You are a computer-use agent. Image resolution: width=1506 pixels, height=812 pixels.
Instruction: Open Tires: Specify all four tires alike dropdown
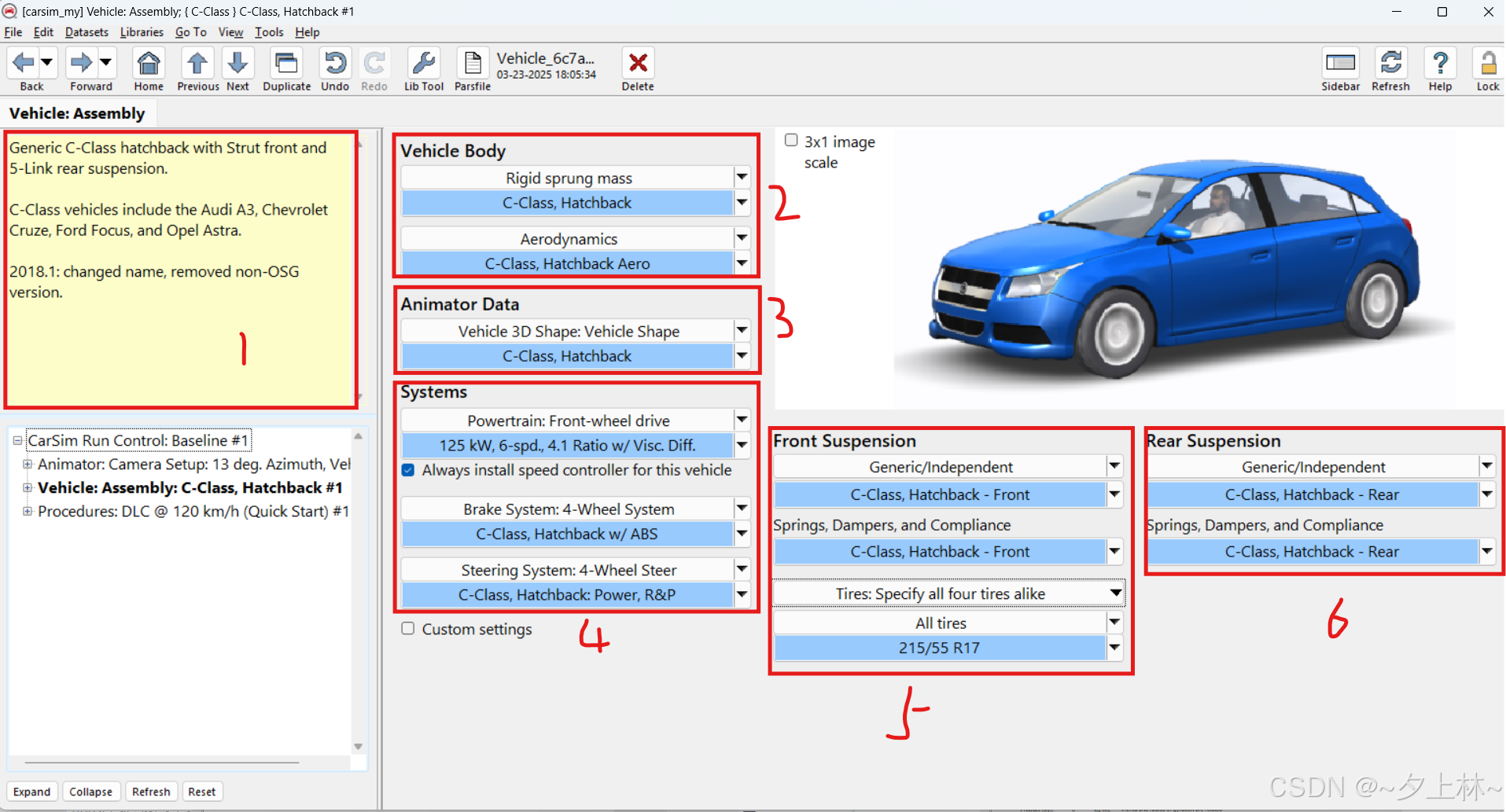tap(1115, 593)
